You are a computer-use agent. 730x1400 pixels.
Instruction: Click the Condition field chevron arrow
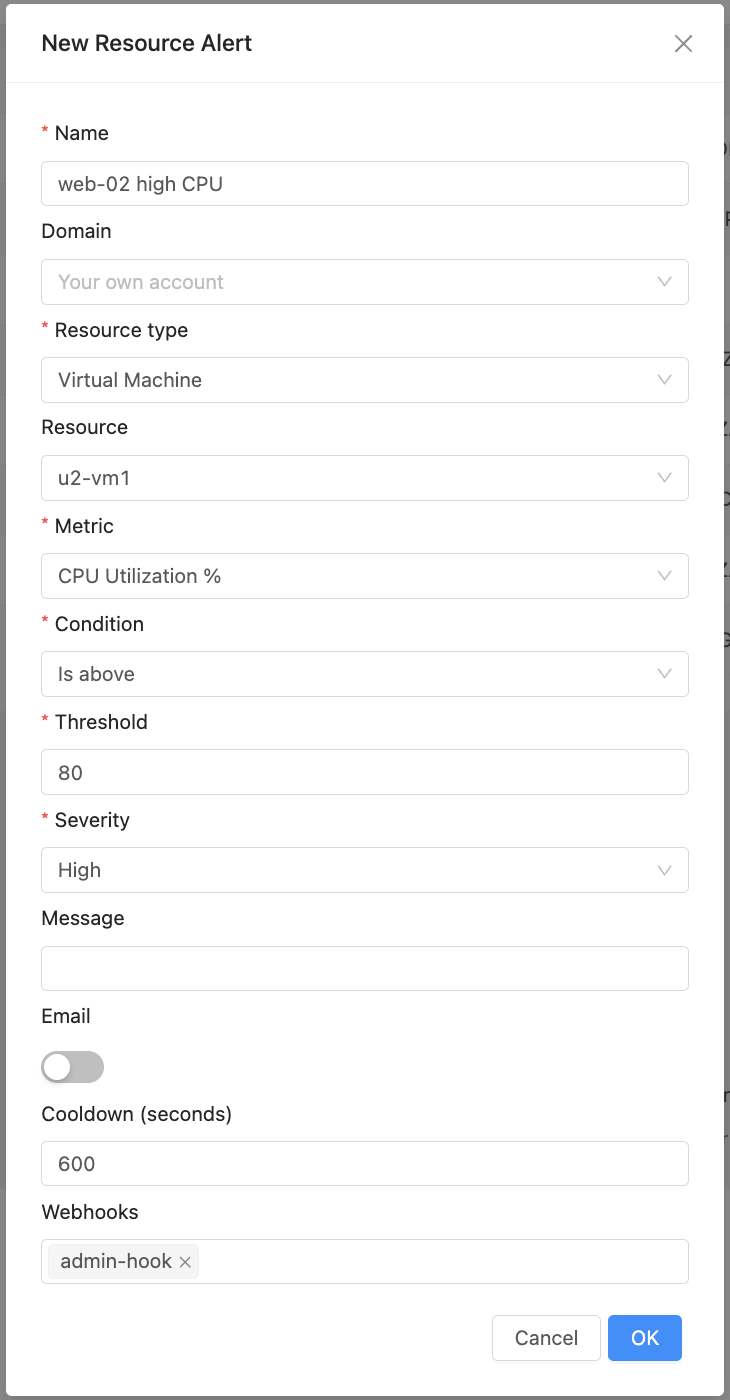click(664, 674)
